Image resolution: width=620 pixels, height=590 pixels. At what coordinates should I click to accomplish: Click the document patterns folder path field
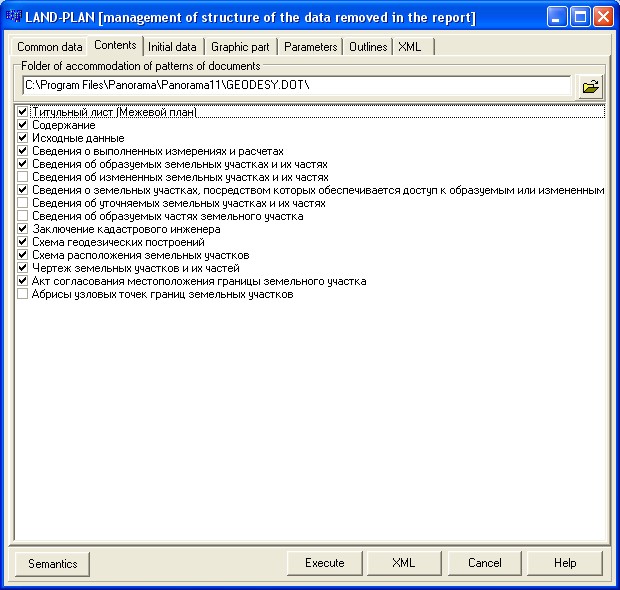[295, 86]
